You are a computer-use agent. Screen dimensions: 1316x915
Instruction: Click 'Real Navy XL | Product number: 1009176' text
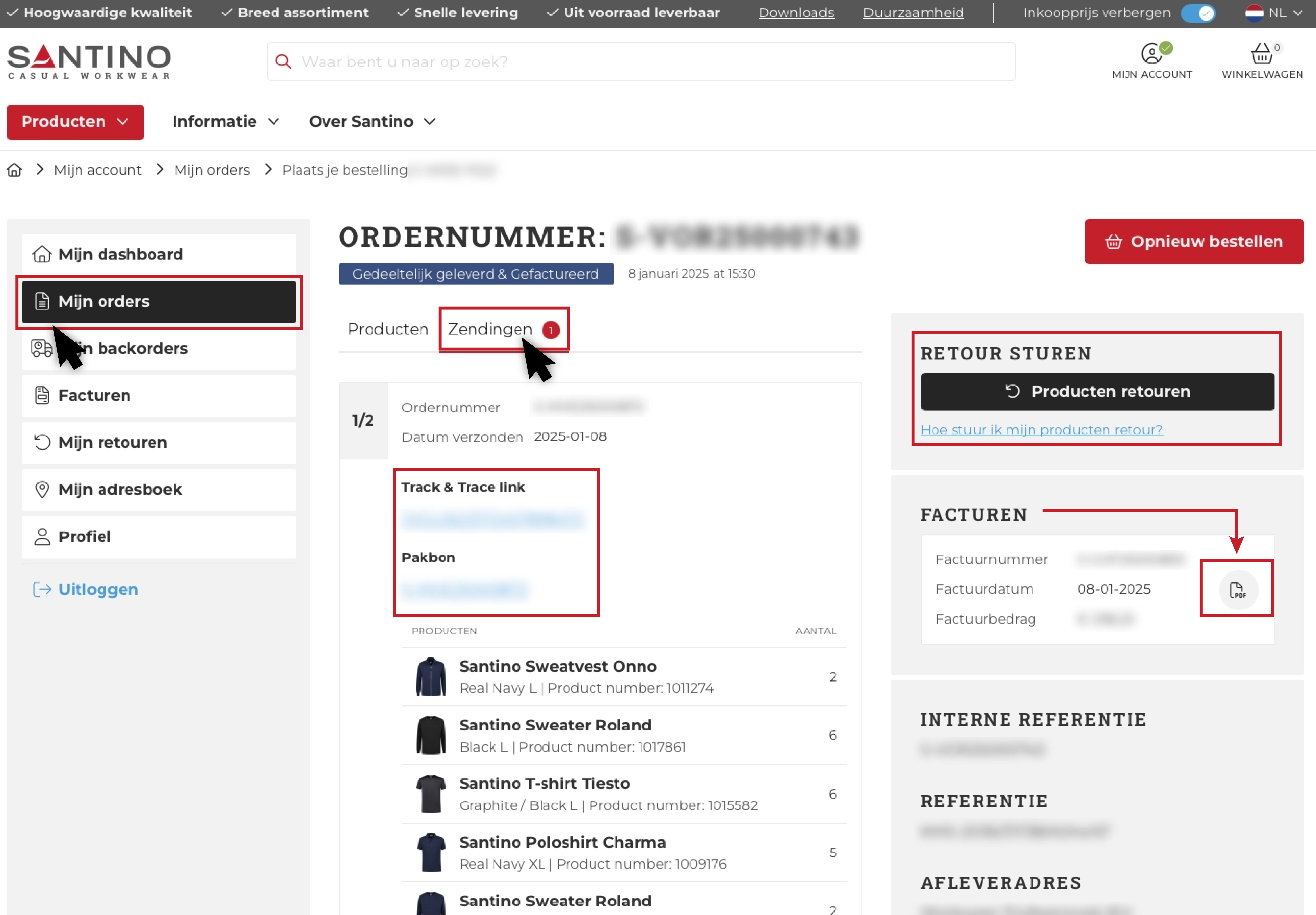pos(593,864)
